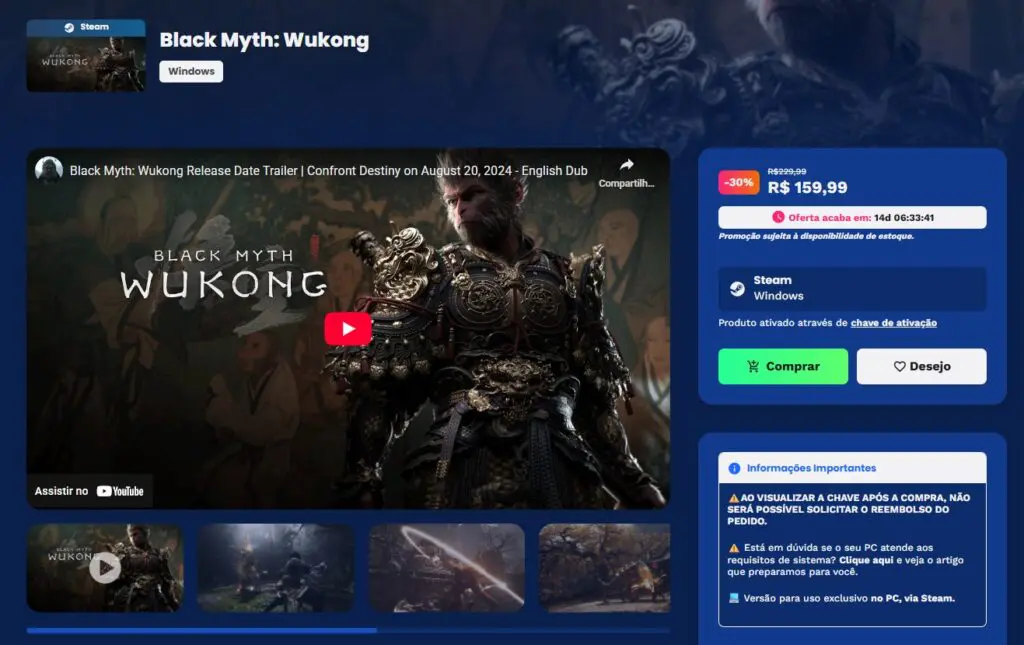The image size is (1024, 645).
Task: Click the clock icon beside offer countdown
Action: click(x=778, y=217)
